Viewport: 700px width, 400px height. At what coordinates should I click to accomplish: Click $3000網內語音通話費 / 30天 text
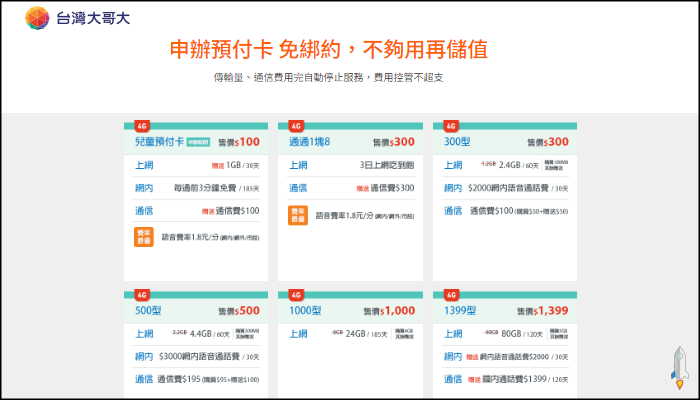point(208,357)
